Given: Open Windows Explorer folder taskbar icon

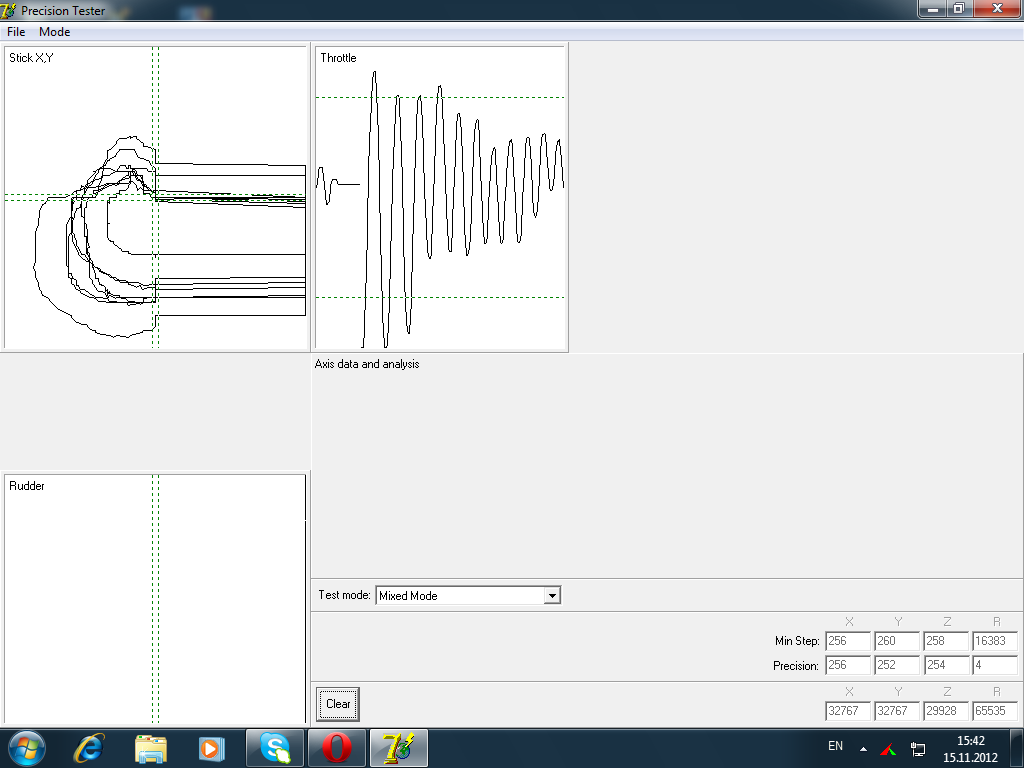Looking at the screenshot, I should 151,748.
